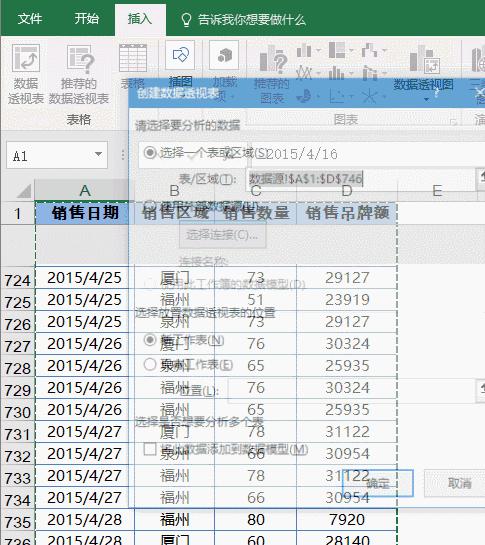Click the 取消 button in the dialog
This screenshot has height=545, width=485.
point(455,483)
